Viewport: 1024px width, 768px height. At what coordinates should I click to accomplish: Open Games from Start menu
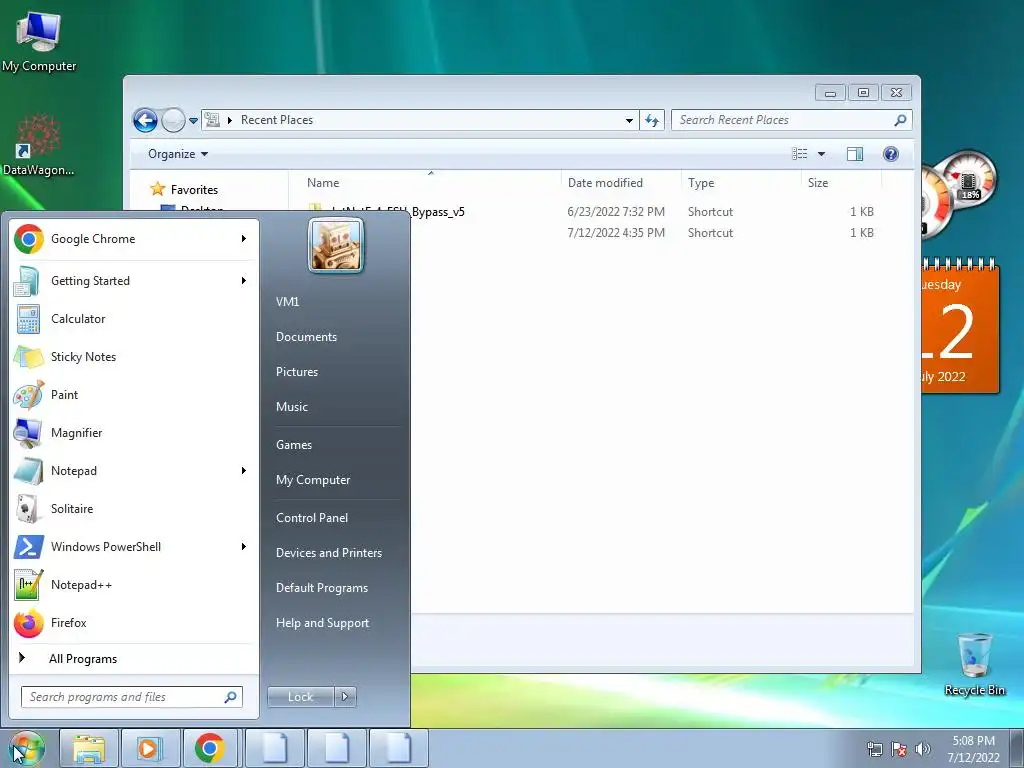(294, 445)
